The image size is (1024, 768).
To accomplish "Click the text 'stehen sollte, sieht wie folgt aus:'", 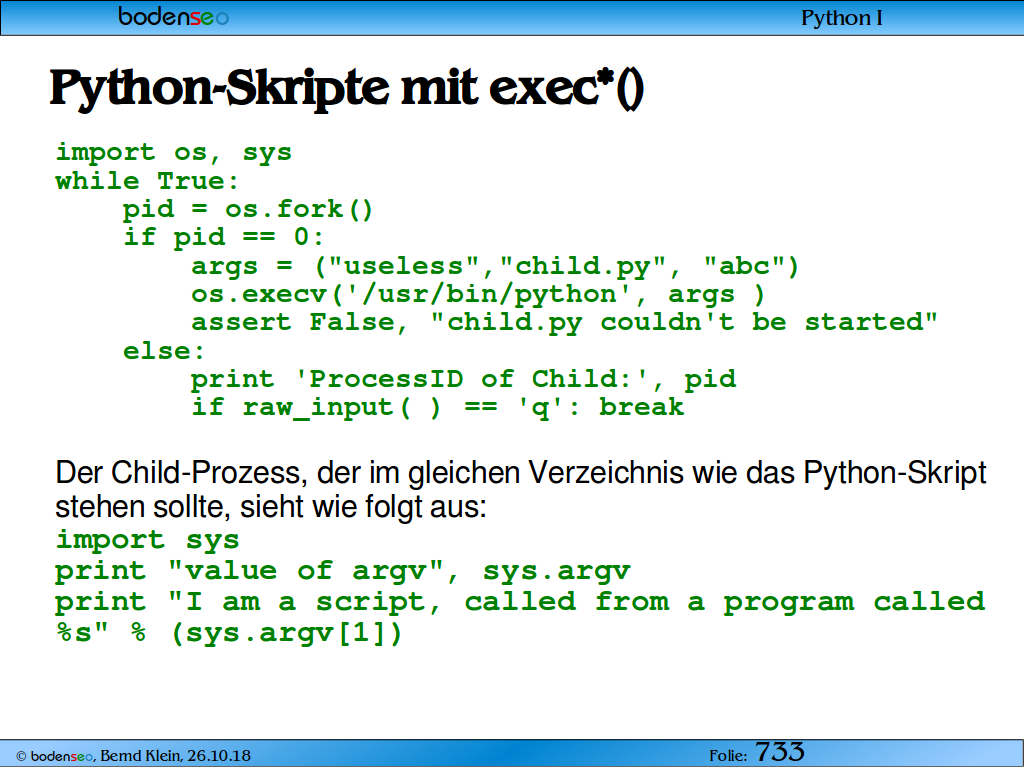I will (271, 507).
